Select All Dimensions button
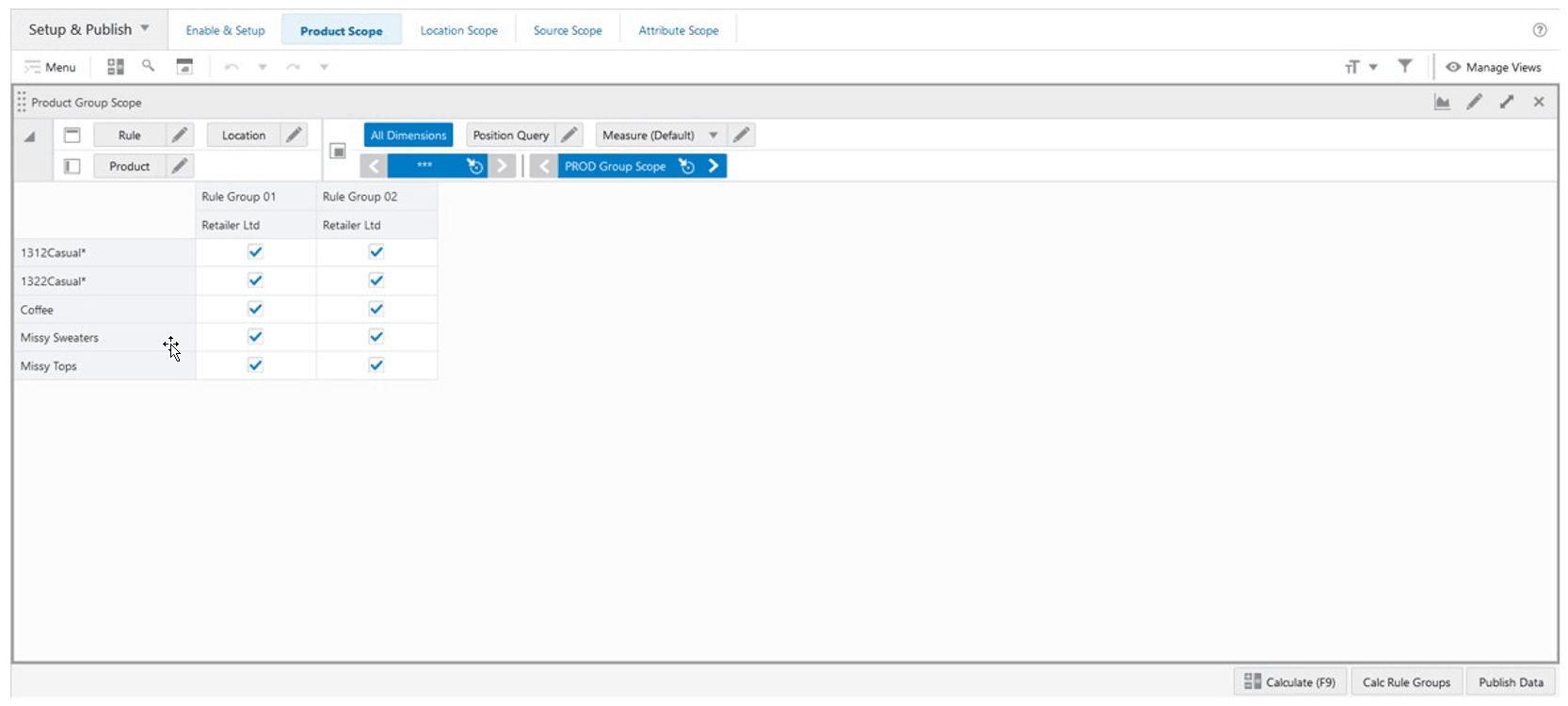Image resolution: width=1568 pixels, height=706 pixels. (408, 136)
